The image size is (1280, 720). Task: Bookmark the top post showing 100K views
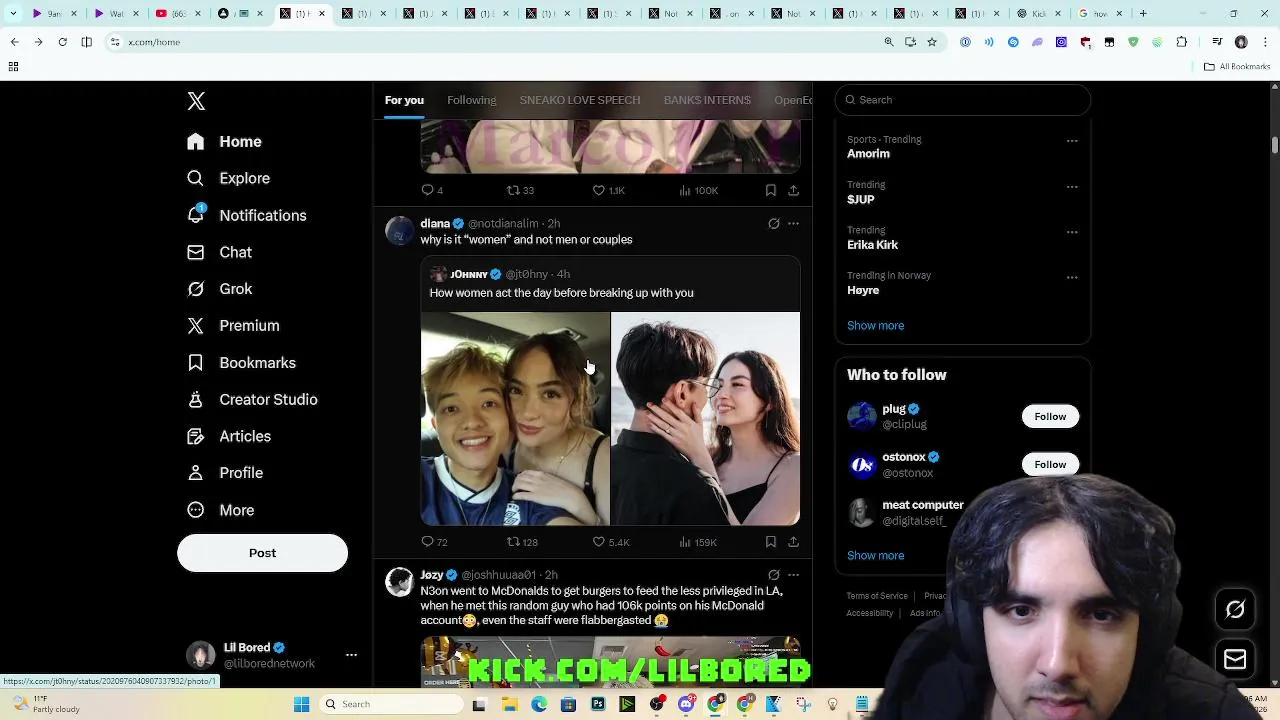[770, 190]
